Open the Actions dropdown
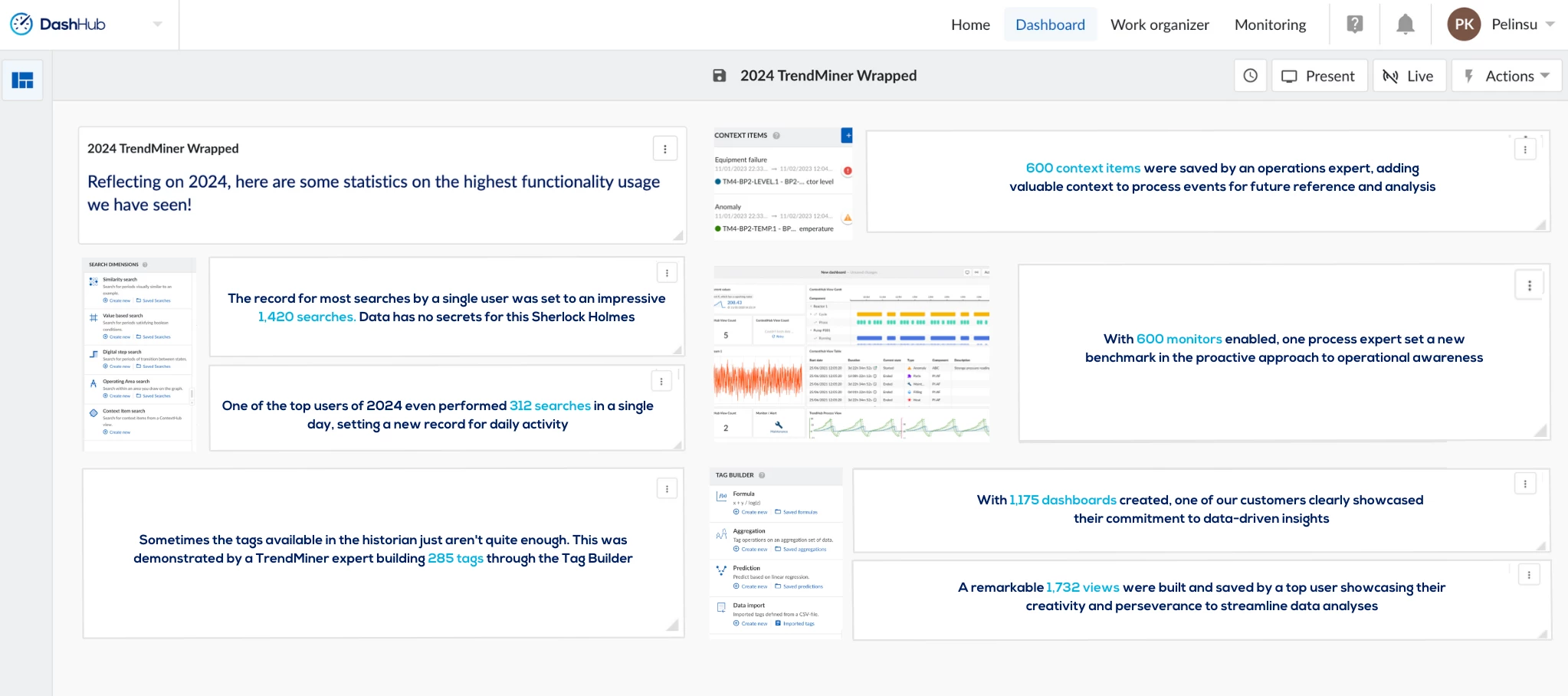This screenshot has width=1568, height=696. (1506, 76)
